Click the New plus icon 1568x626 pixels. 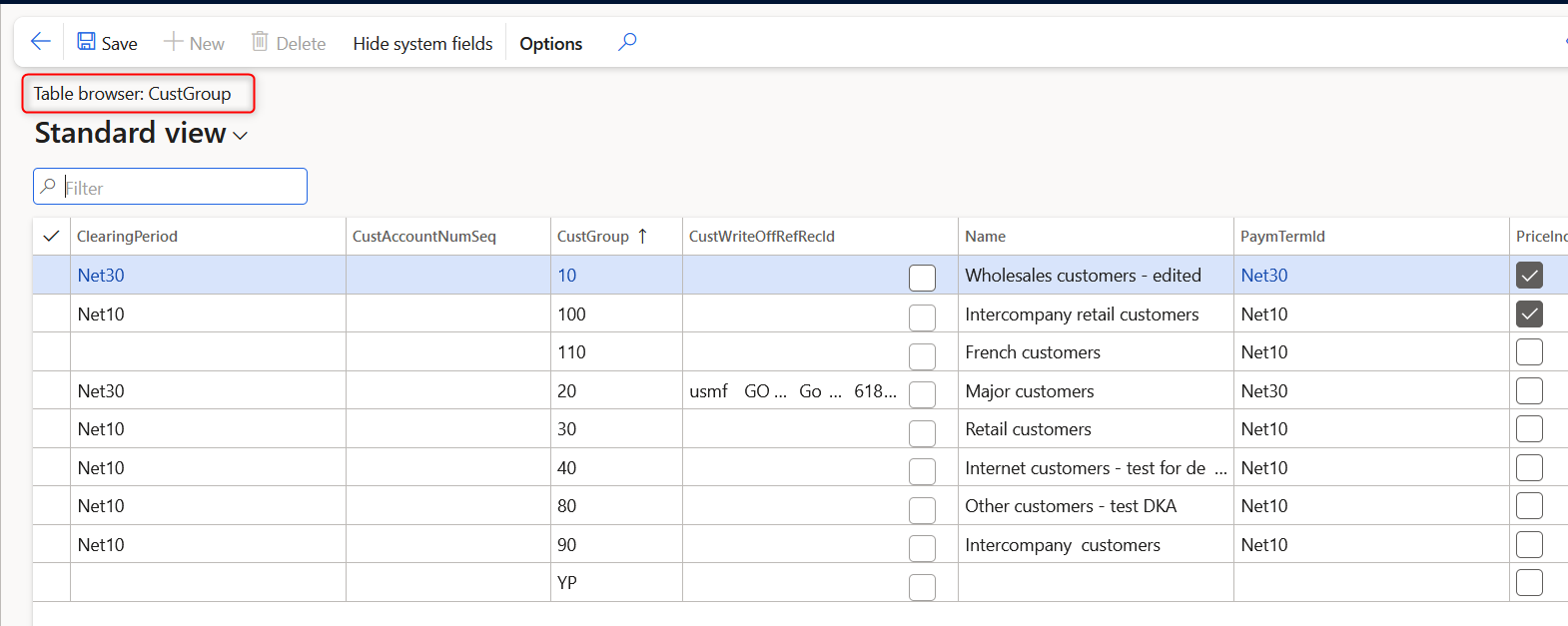[x=174, y=42]
